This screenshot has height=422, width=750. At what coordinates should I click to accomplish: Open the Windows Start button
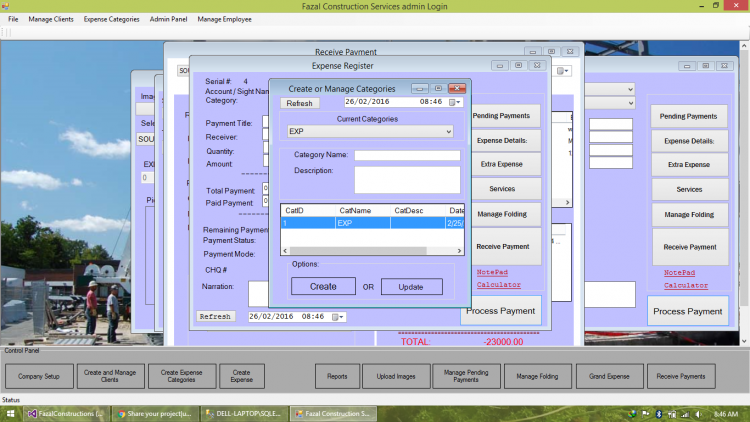[x=11, y=414]
